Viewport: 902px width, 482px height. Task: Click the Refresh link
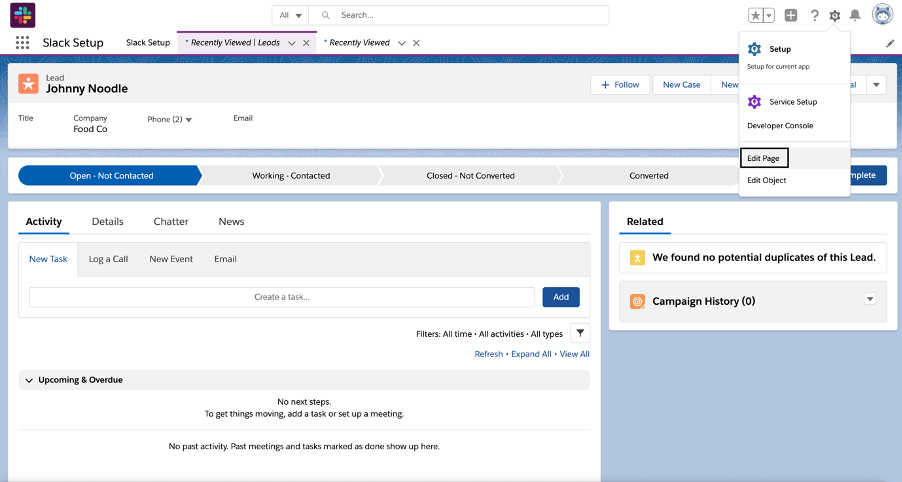488,354
